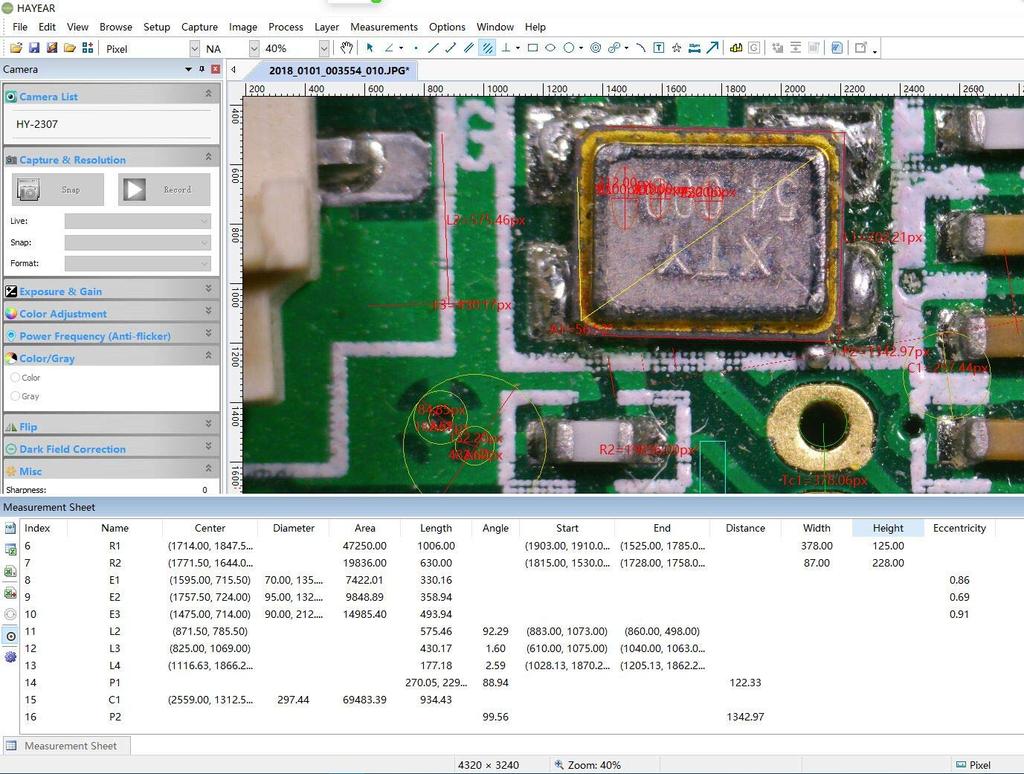Open the Pixel unit dropdown
Viewport: 1024px width, 774px height.
(194, 48)
